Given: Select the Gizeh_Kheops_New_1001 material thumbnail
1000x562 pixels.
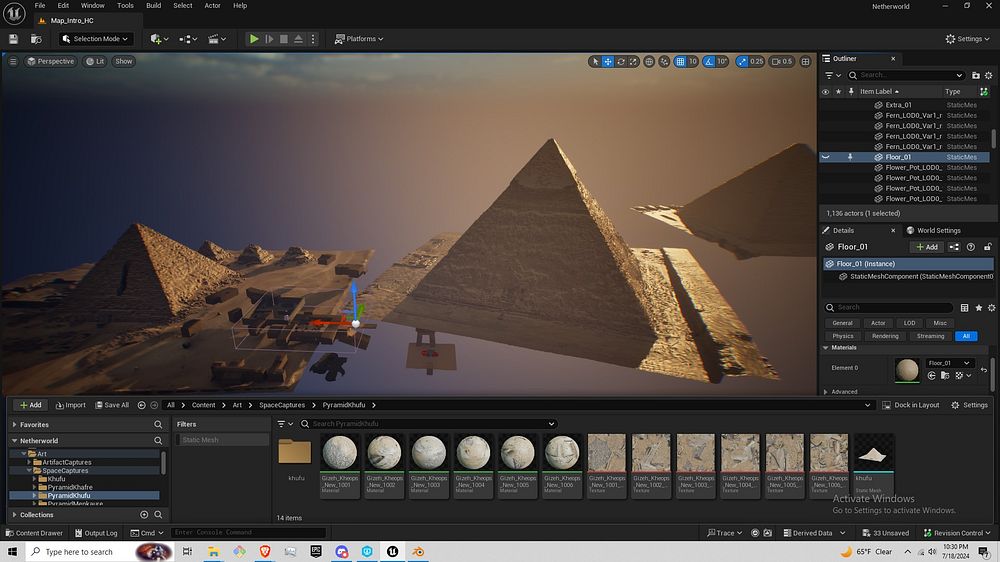Looking at the screenshot, I should [x=340, y=453].
